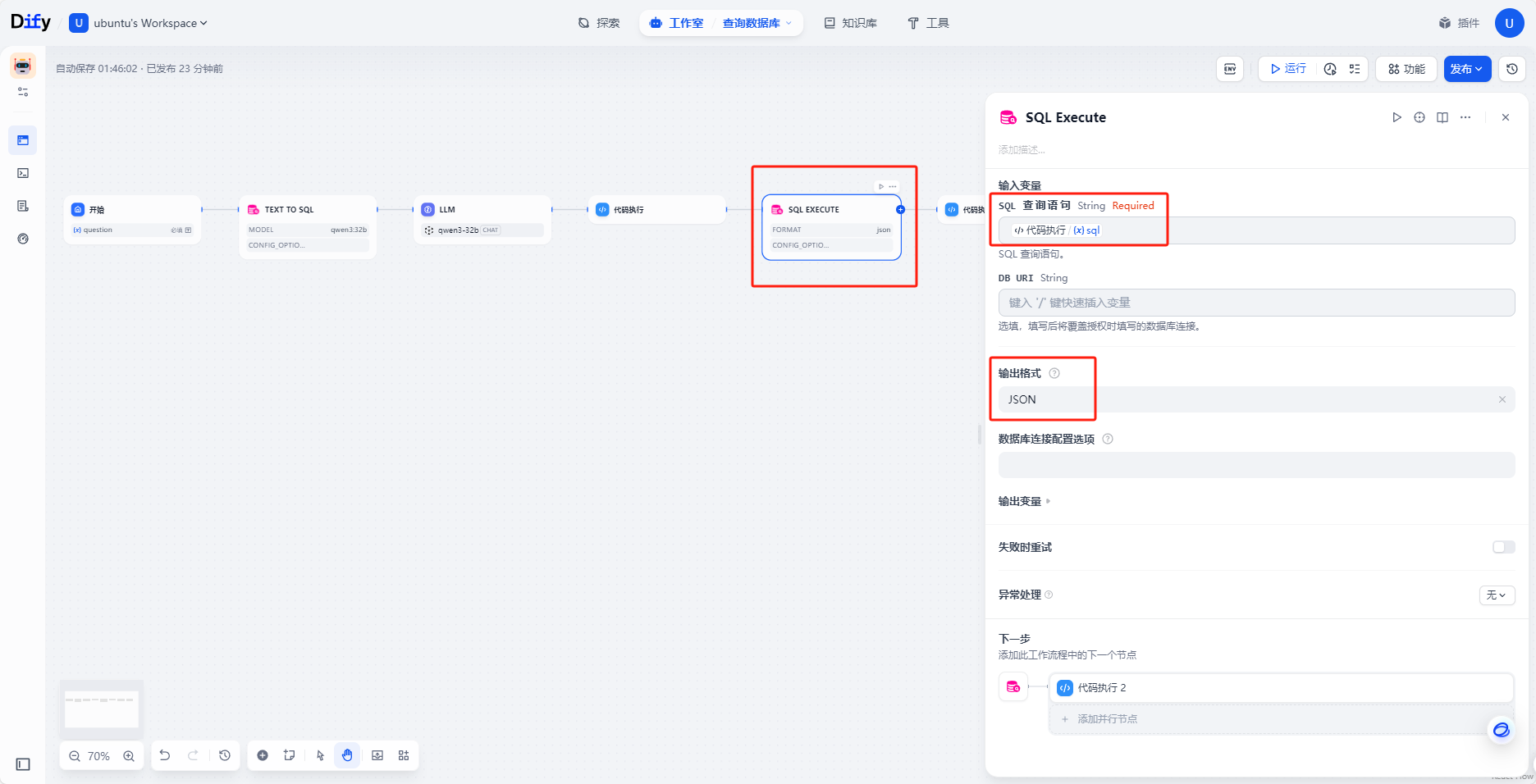Open the 插件 plugins link
The height and width of the screenshot is (784, 1536).
click(x=1459, y=23)
